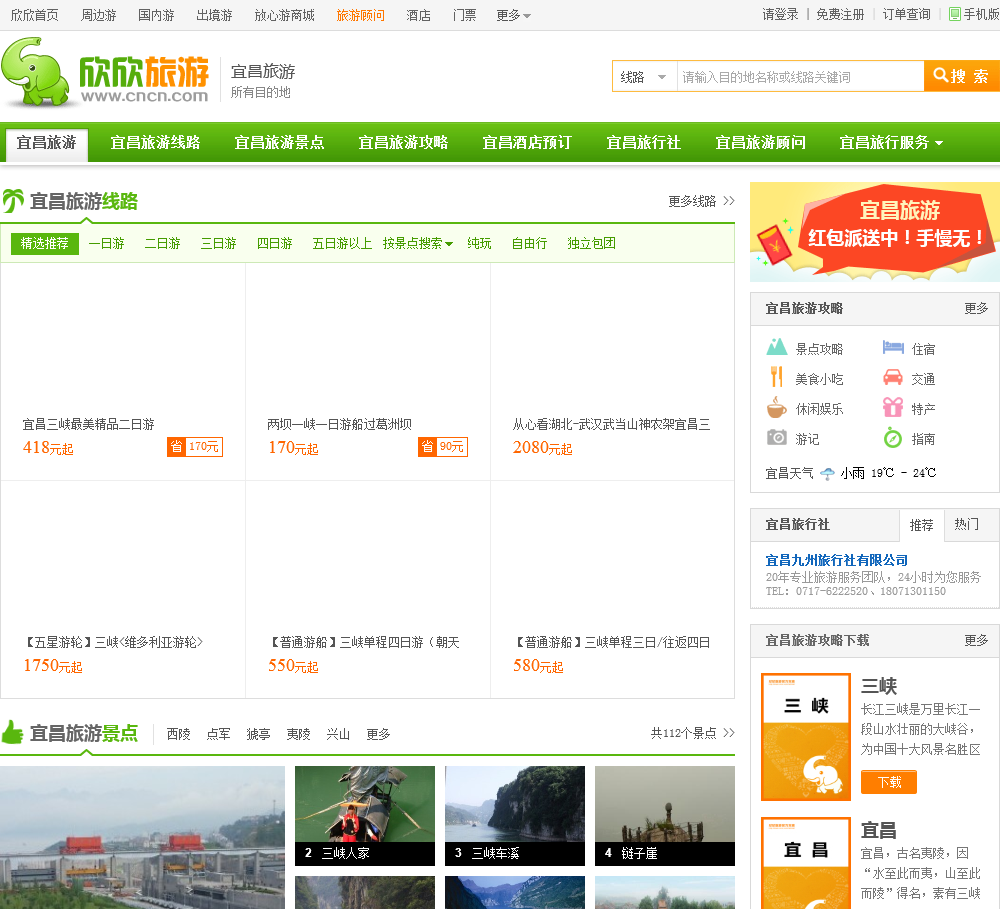Viewport: 1000px width, 909px height.
Task: Select the 二日游 route tab
Action: [162, 243]
